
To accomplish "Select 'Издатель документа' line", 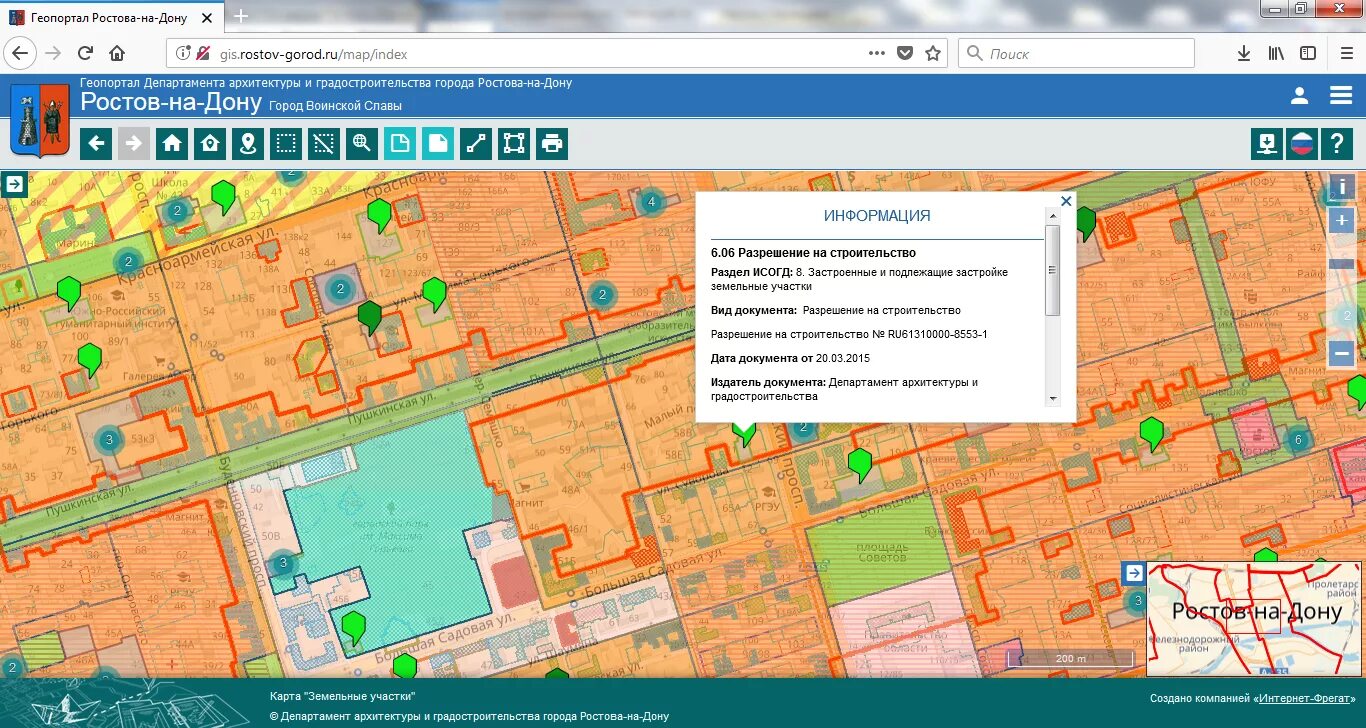I will coord(844,389).
